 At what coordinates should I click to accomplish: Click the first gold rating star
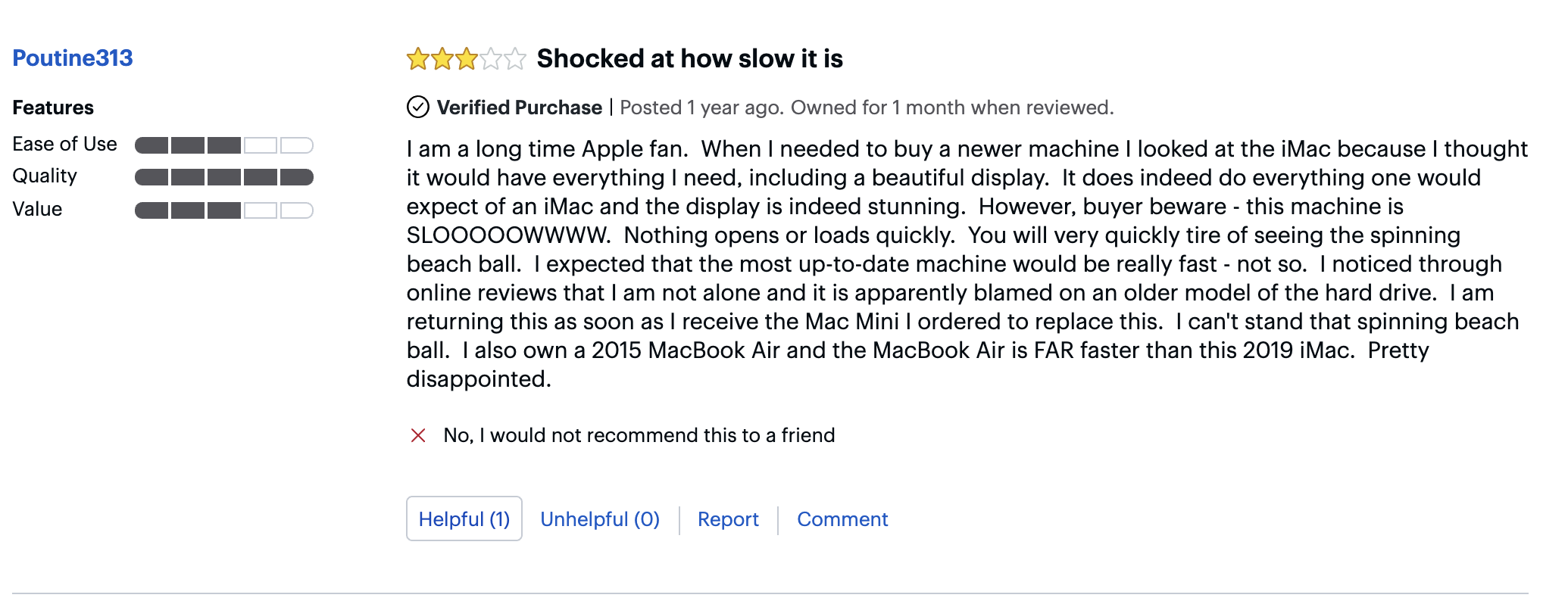(417, 58)
